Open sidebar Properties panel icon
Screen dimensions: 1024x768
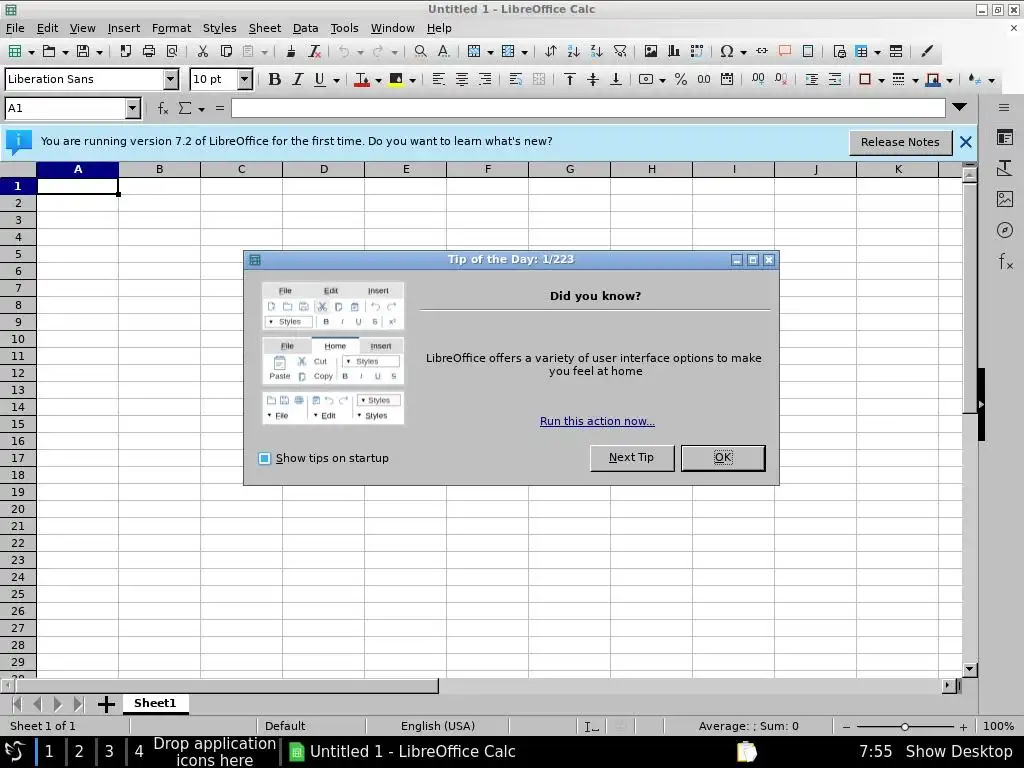tap(1004, 137)
